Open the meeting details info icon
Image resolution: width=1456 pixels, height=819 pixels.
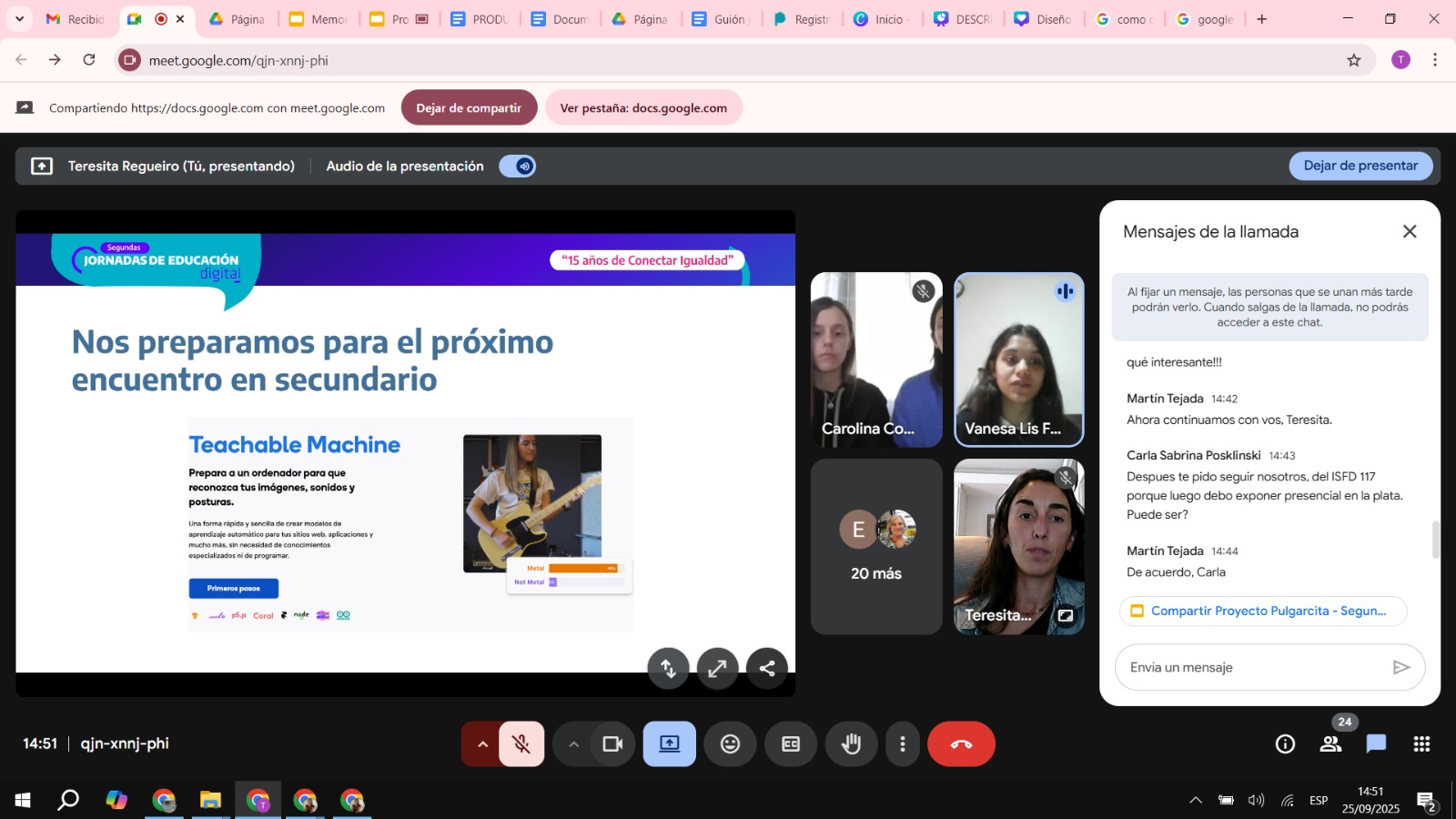point(1285,744)
